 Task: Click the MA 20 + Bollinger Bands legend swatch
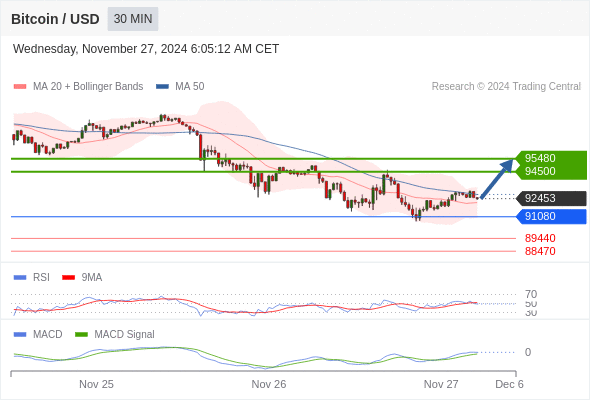pyautogui.click(x=20, y=87)
